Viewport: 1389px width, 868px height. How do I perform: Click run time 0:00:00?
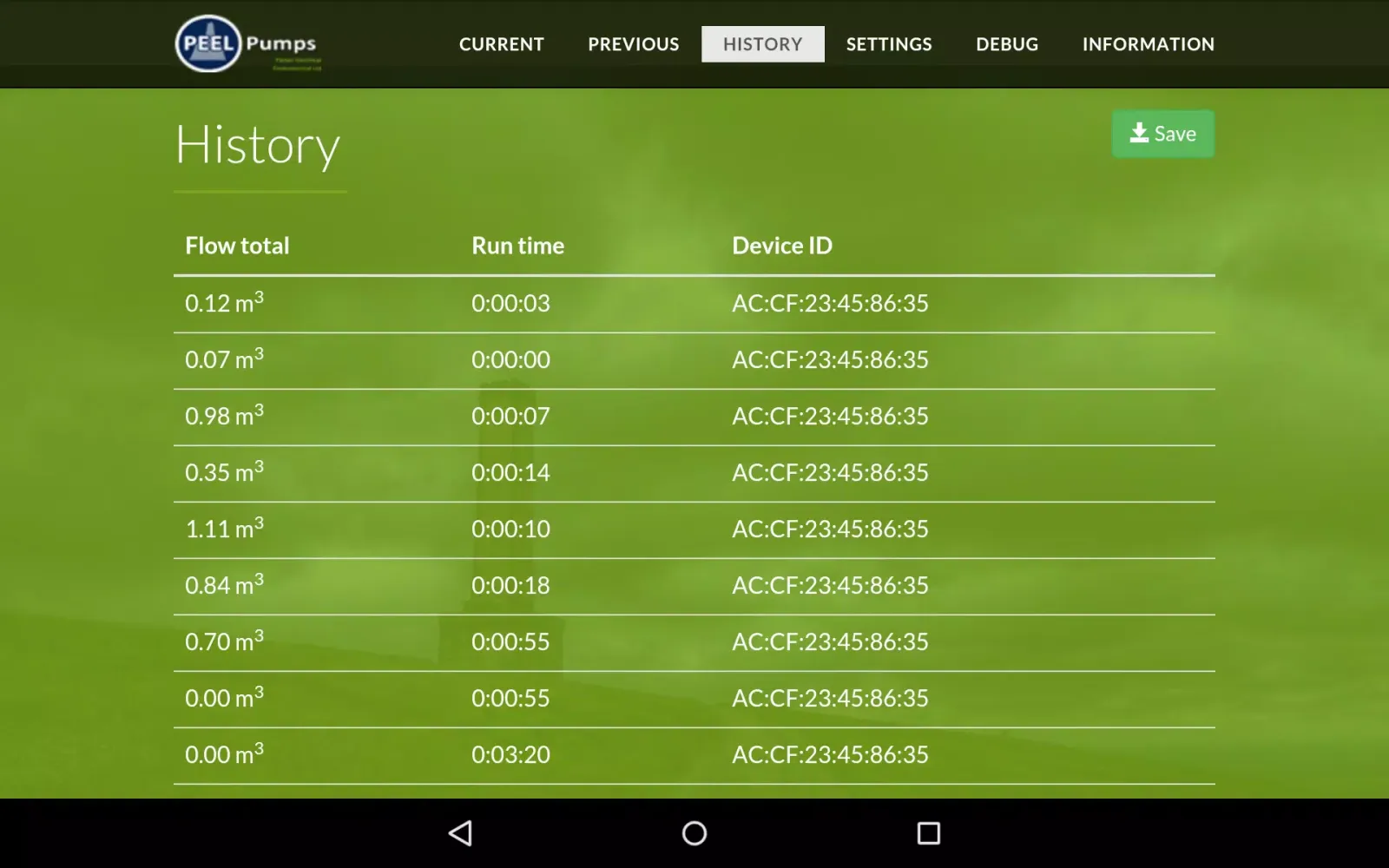[510, 359]
